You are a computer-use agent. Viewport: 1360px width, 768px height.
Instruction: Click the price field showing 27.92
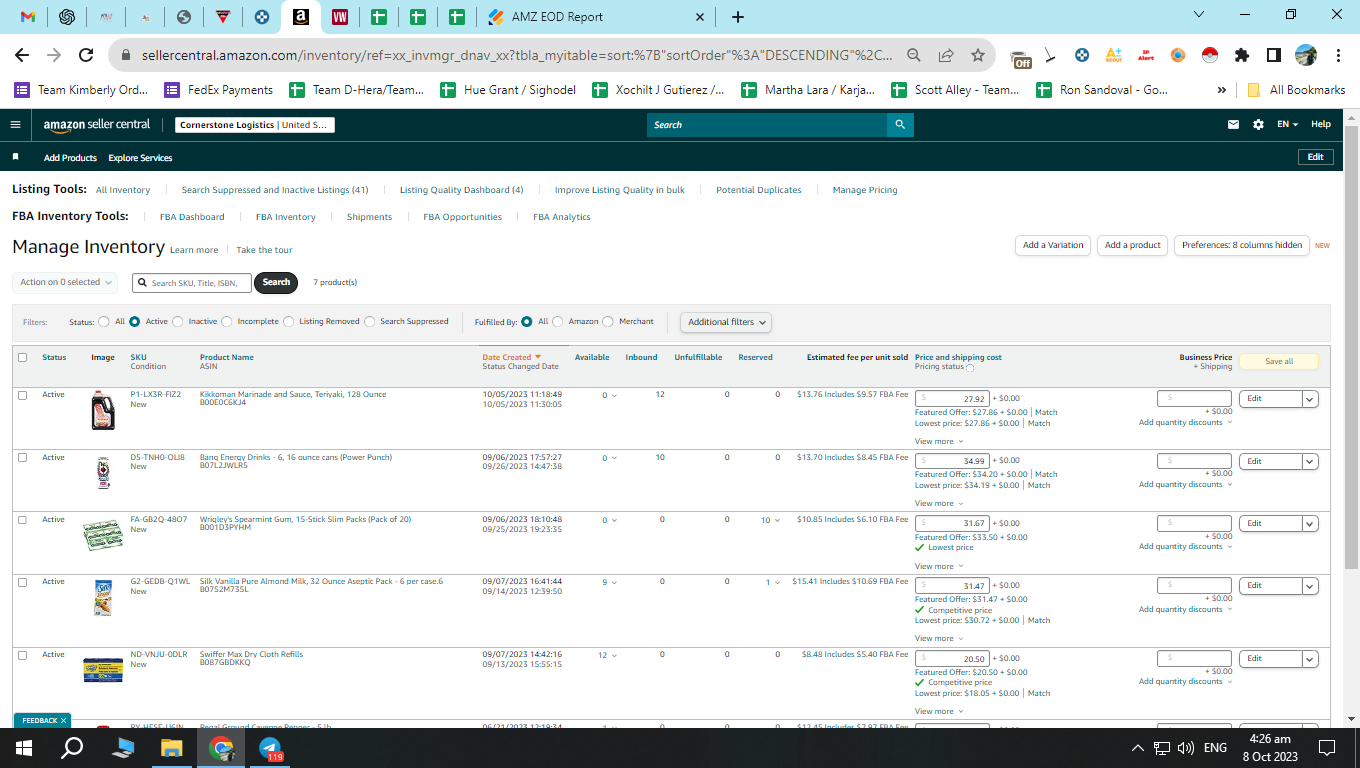pyautogui.click(x=952, y=399)
